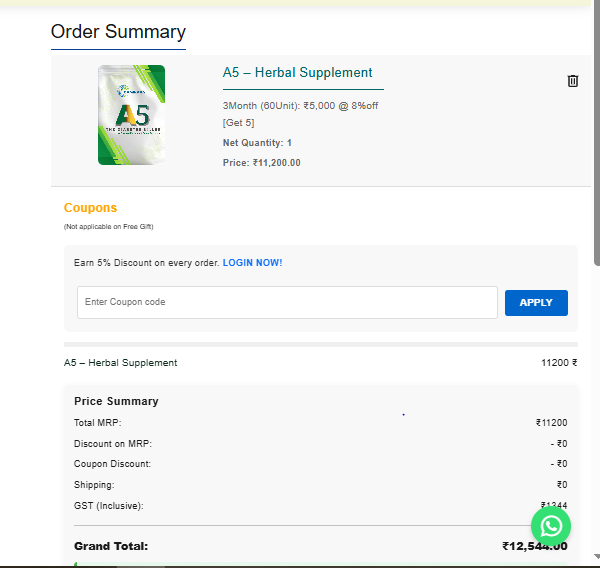600x568 pixels.
Task: Open the WhatsApp chat bubble
Action: point(551,526)
